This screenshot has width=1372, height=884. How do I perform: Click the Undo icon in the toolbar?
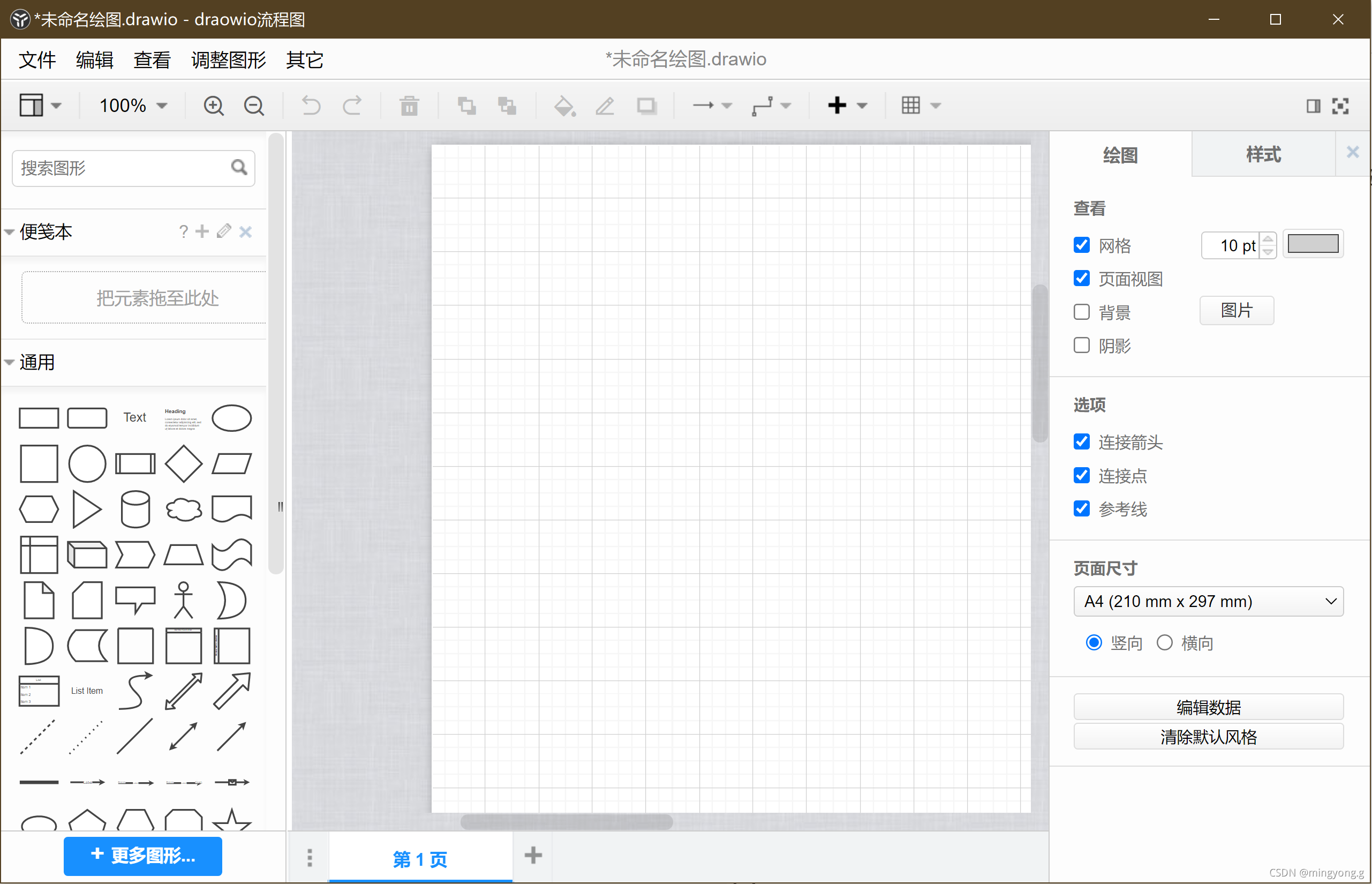[x=310, y=106]
